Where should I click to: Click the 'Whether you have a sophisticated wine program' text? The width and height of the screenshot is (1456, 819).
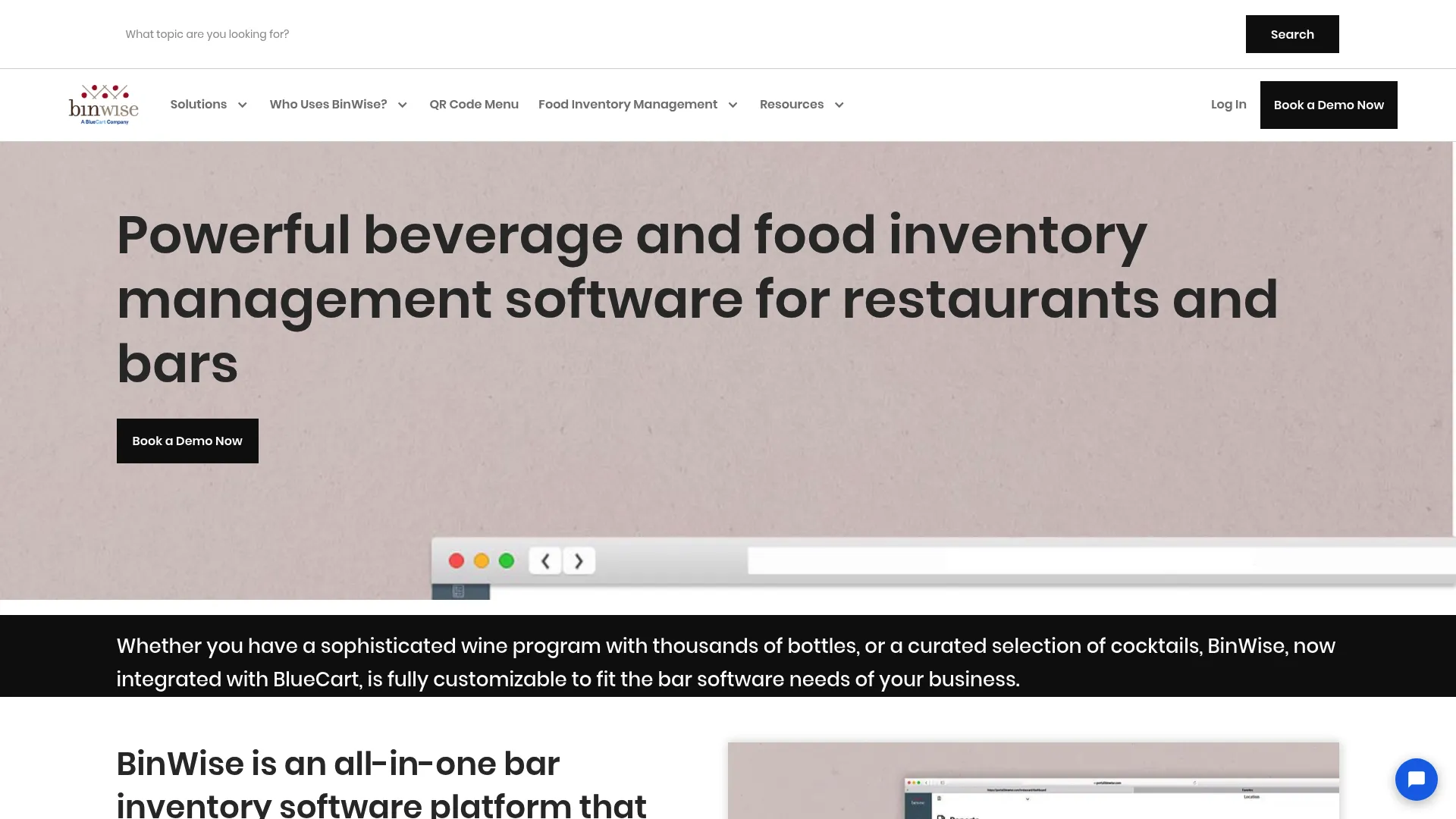(726, 662)
